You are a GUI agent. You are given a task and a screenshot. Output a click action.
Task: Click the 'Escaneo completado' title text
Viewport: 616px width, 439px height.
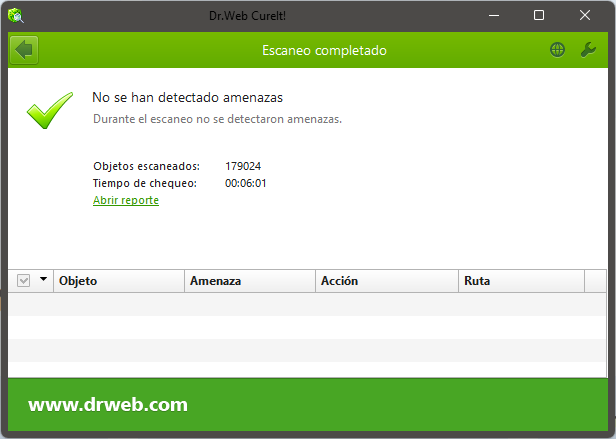pos(324,50)
